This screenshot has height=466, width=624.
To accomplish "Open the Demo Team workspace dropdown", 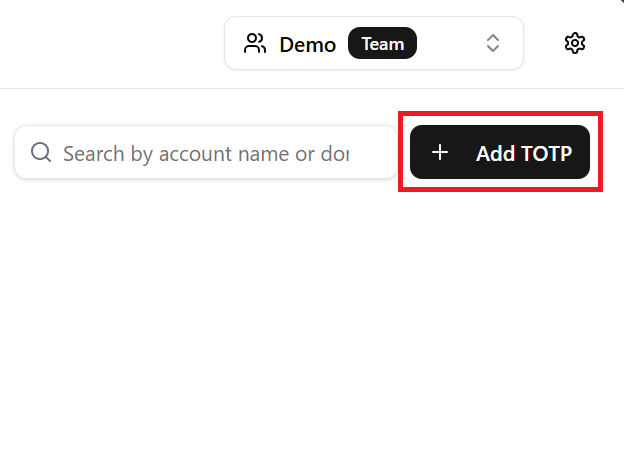I will pos(374,43).
